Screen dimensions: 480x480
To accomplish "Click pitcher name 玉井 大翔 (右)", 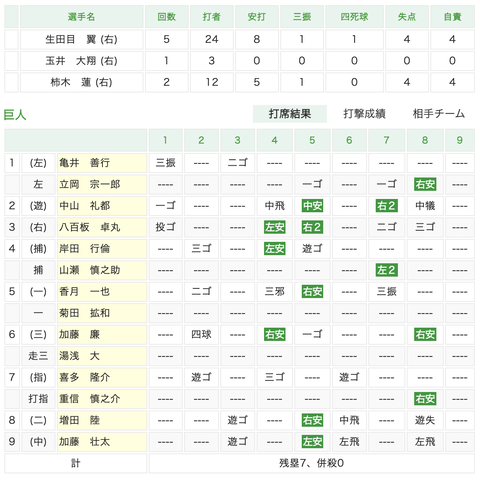I will (82, 61).
